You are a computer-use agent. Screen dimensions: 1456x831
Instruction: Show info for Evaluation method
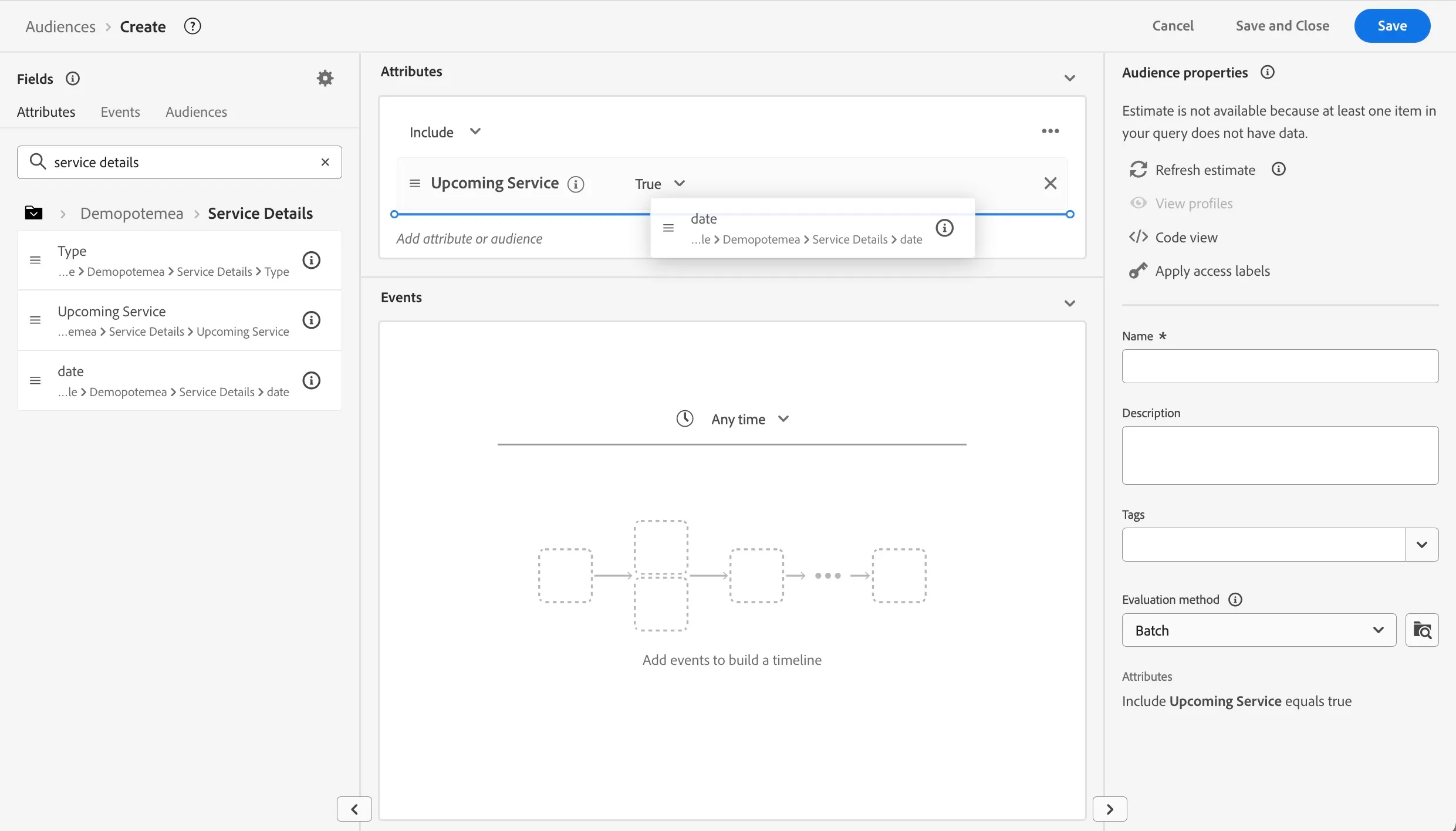(x=1235, y=599)
